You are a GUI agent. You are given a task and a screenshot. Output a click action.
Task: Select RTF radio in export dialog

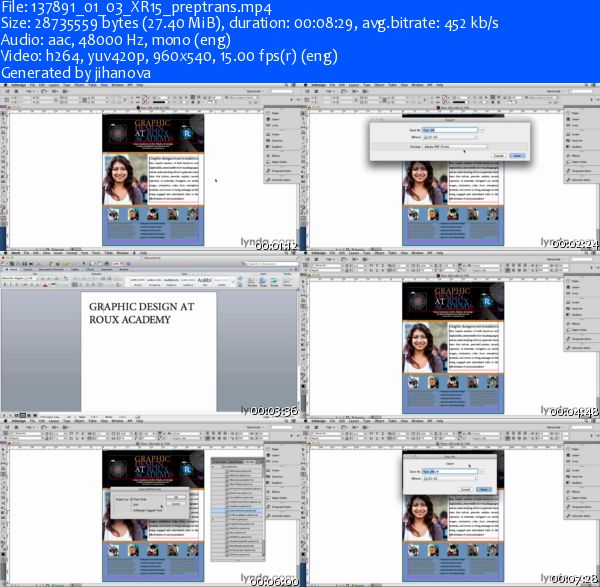tap(132, 505)
